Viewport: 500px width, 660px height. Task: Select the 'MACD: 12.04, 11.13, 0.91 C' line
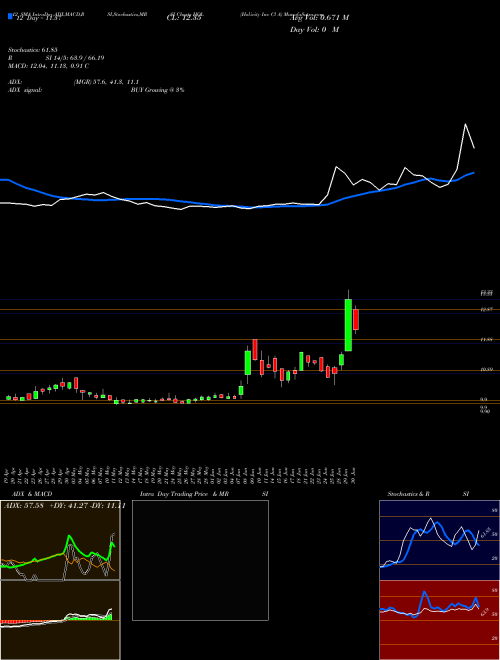[x=49, y=66]
